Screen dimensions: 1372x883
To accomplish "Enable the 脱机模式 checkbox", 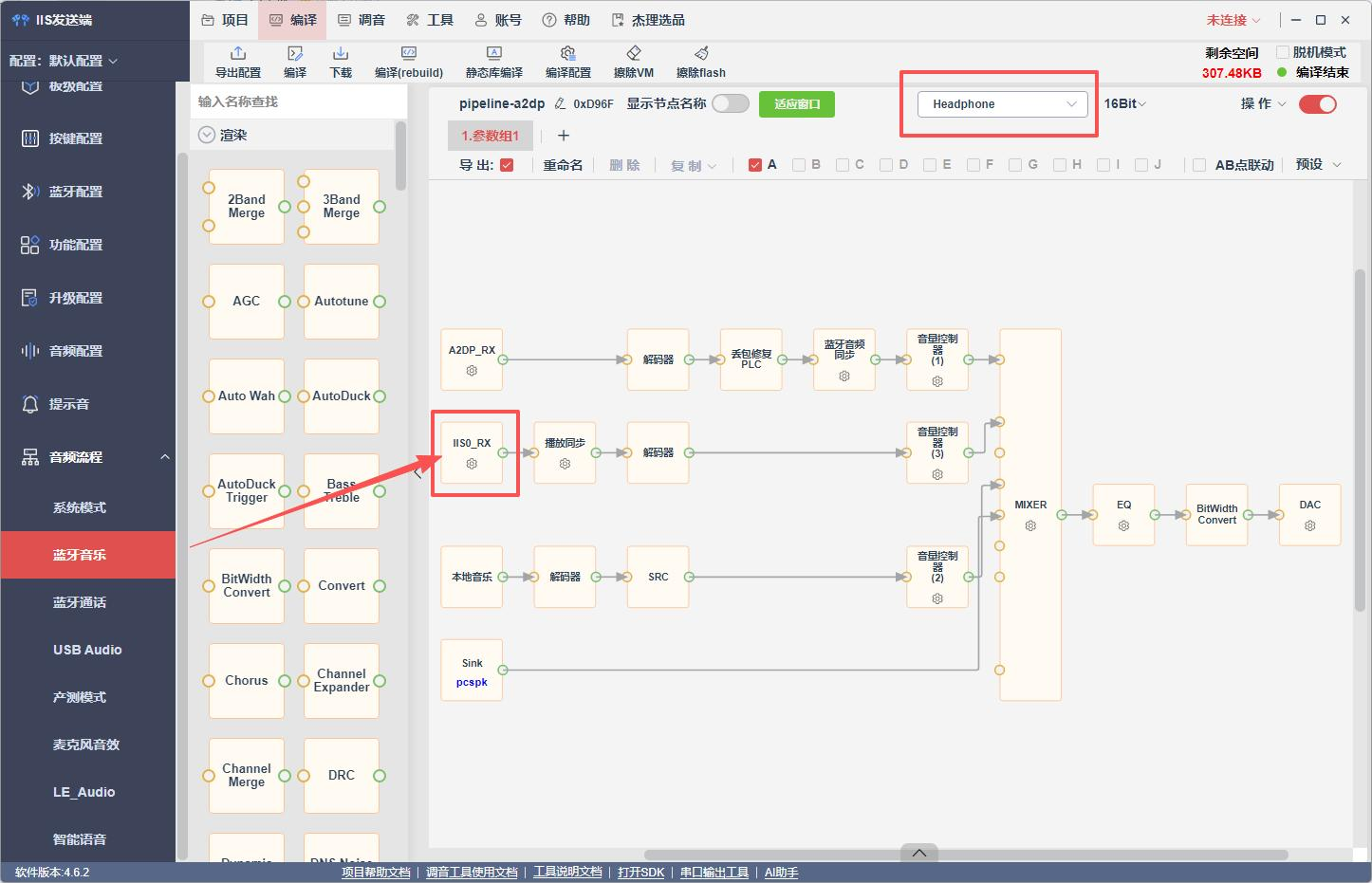I will (1283, 52).
